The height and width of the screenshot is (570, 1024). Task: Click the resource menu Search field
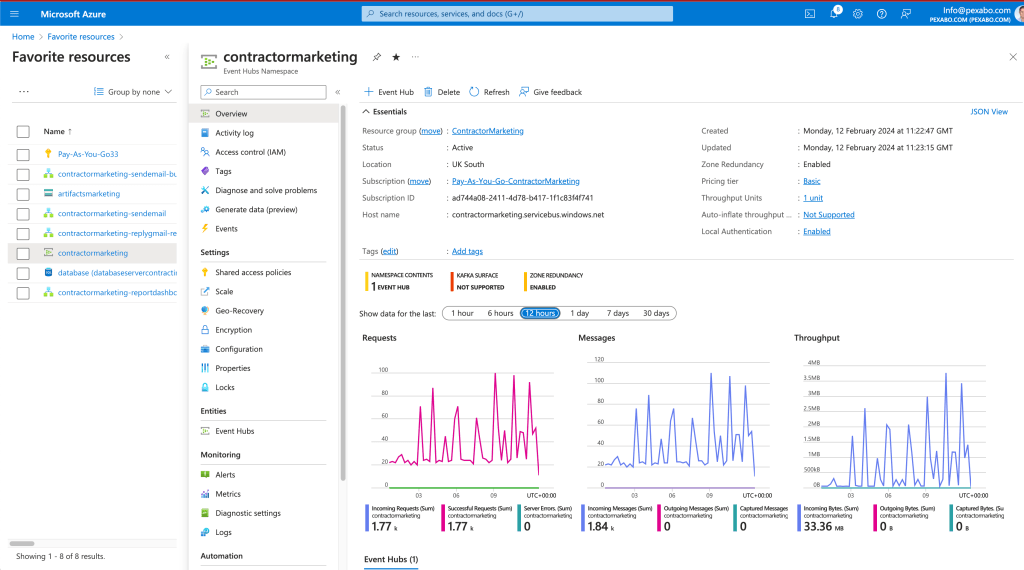click(x=263, y=92)
